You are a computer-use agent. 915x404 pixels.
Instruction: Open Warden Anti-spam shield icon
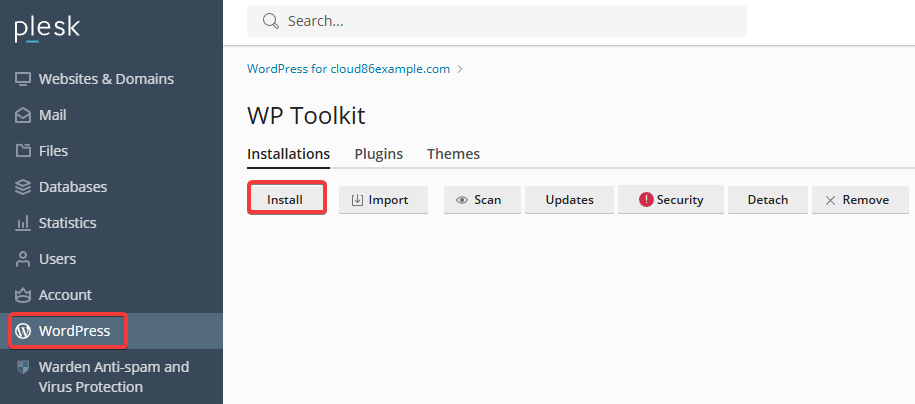pyautogui.click(x=23, y=367)
